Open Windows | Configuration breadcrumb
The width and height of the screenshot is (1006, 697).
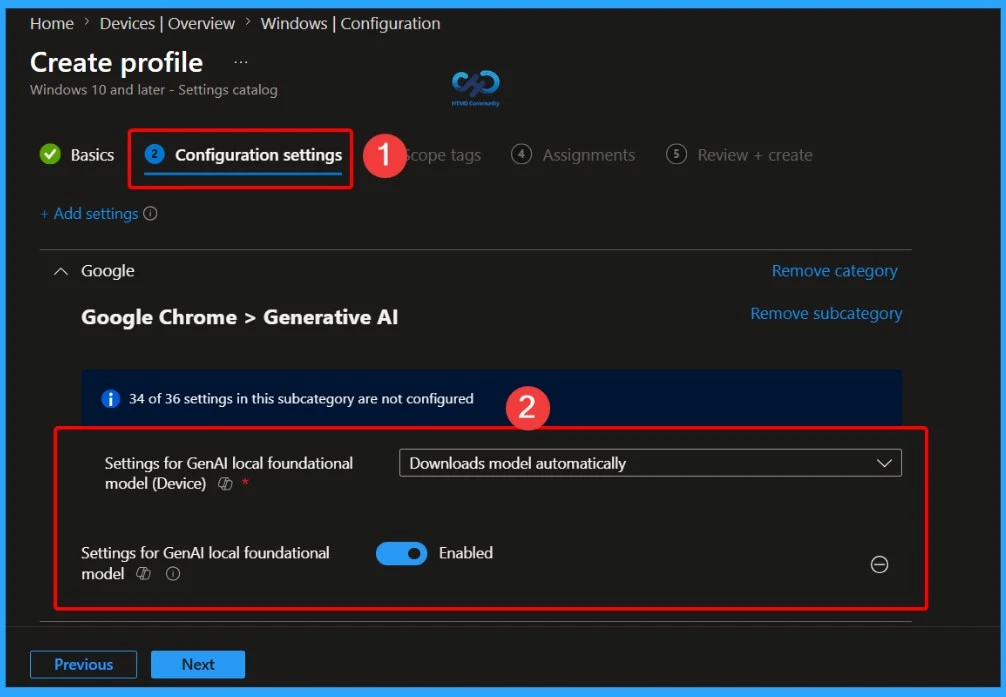pyautogui.click(x=350, y=24)
